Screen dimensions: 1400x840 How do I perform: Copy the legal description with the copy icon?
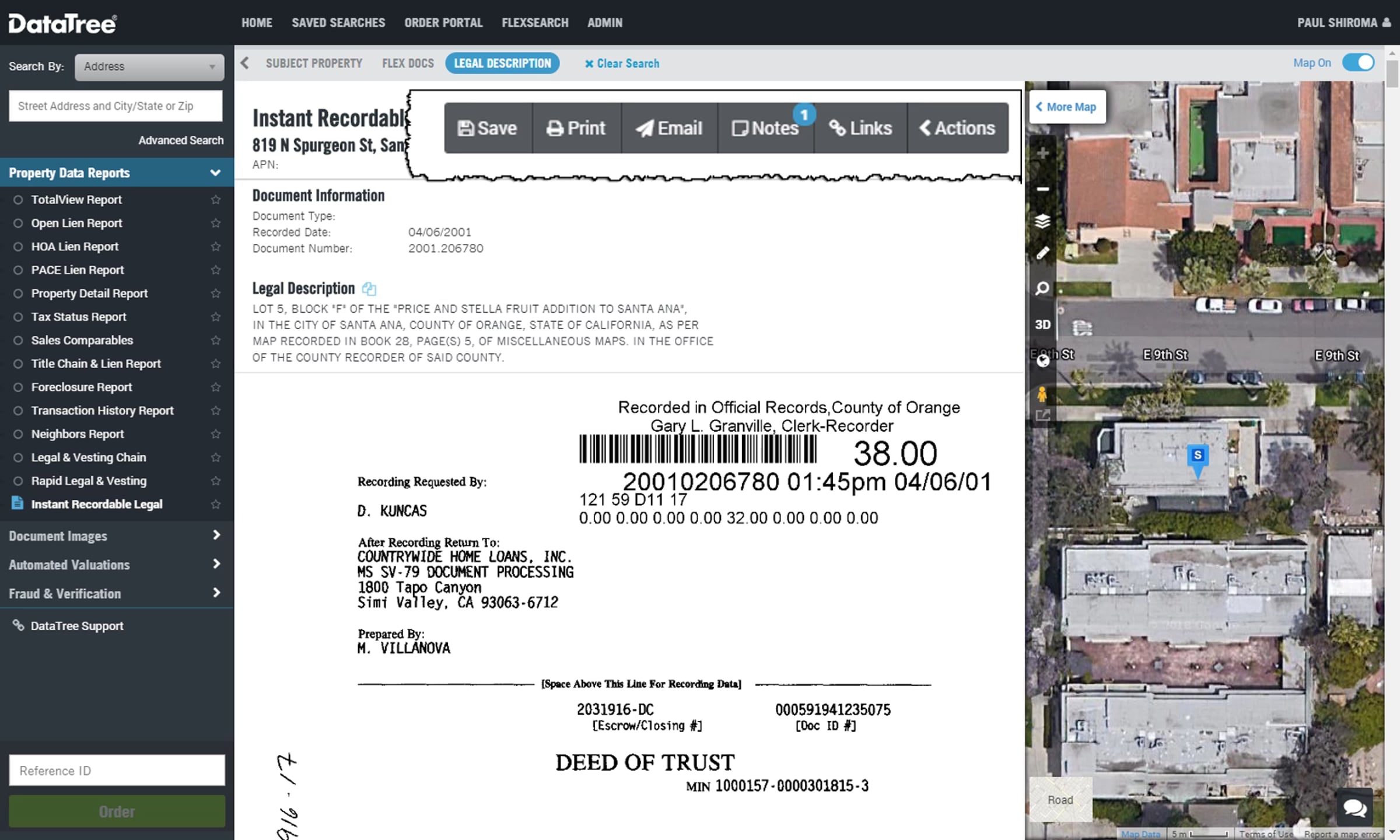tap(369, 289)
